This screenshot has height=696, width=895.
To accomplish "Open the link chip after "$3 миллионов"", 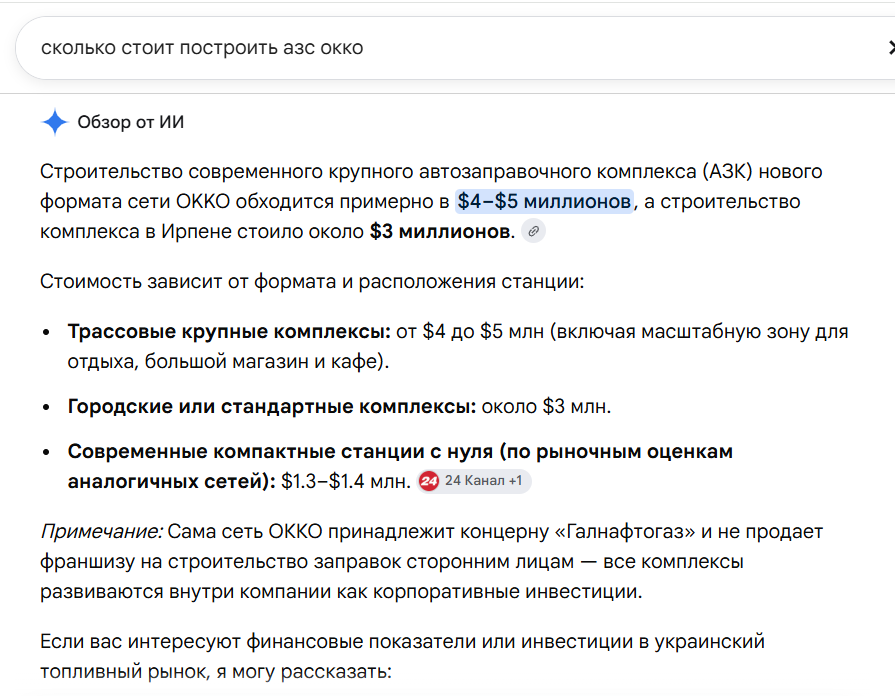I will (533, 231).
